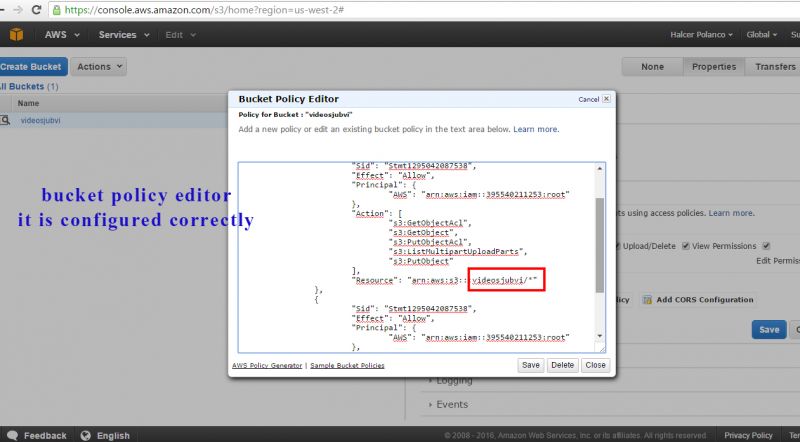The width and height of the screenshot is (800, 442).
Task: Click the "s3:GetObjectAcl" line in policy
Action: (x=431, y=223)
